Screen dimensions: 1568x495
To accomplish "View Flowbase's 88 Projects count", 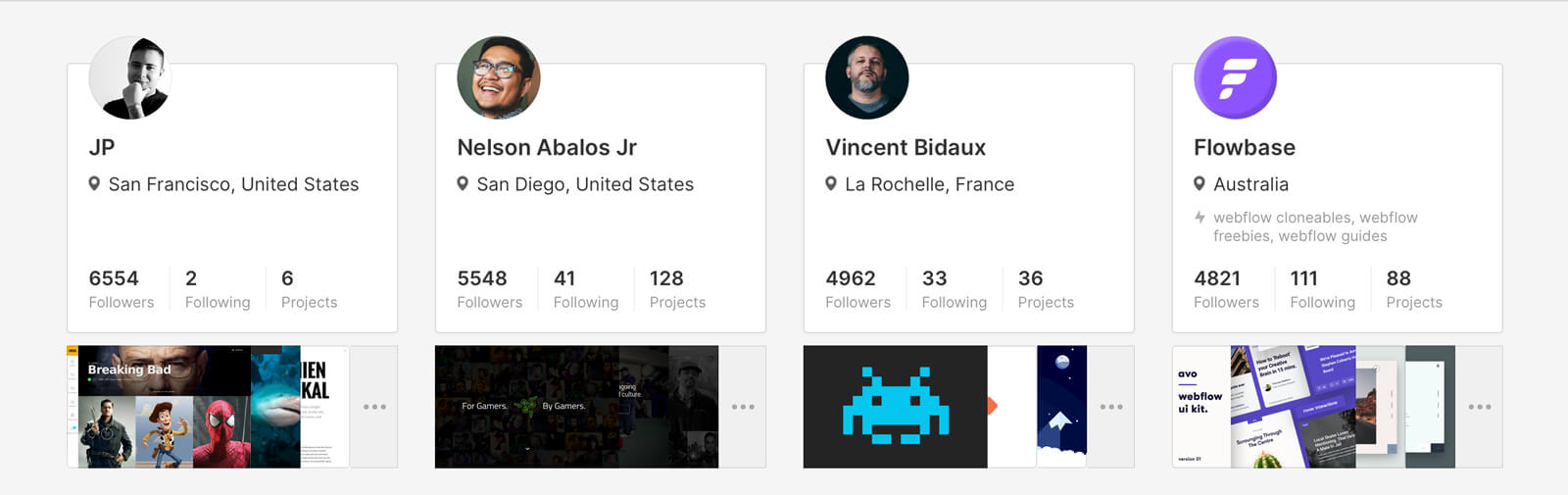I will pyautogui.click(x=1414, y=289).
